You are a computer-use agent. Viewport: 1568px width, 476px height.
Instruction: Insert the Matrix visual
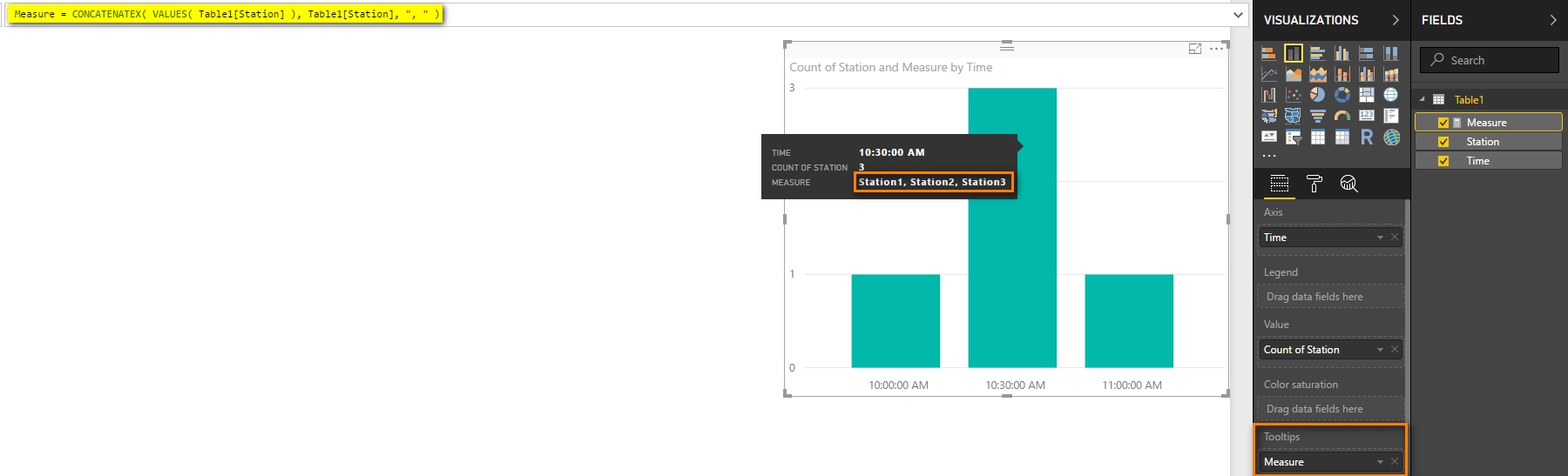[x=1342, y=137]
